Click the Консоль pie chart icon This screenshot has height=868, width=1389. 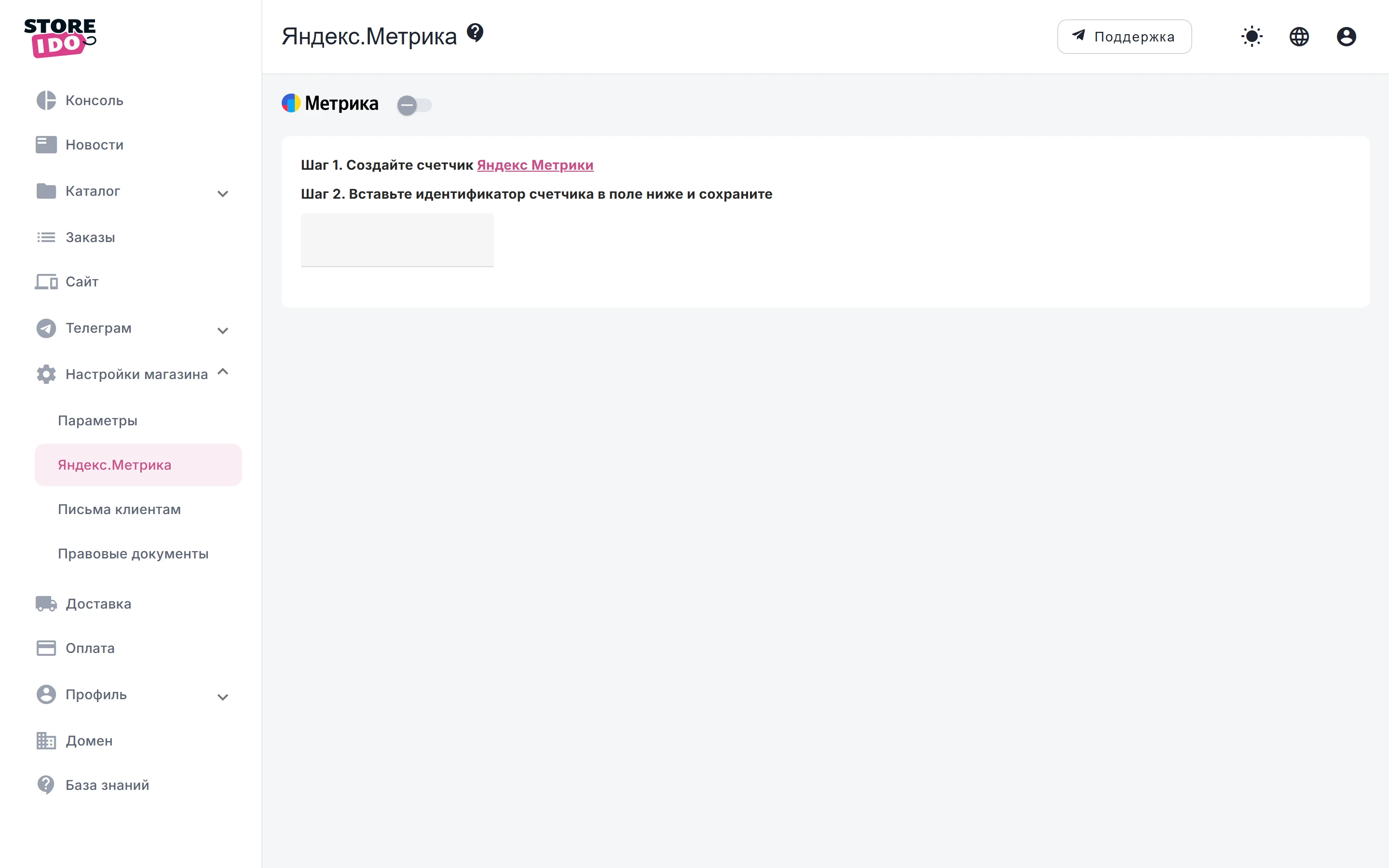point(46,100)
